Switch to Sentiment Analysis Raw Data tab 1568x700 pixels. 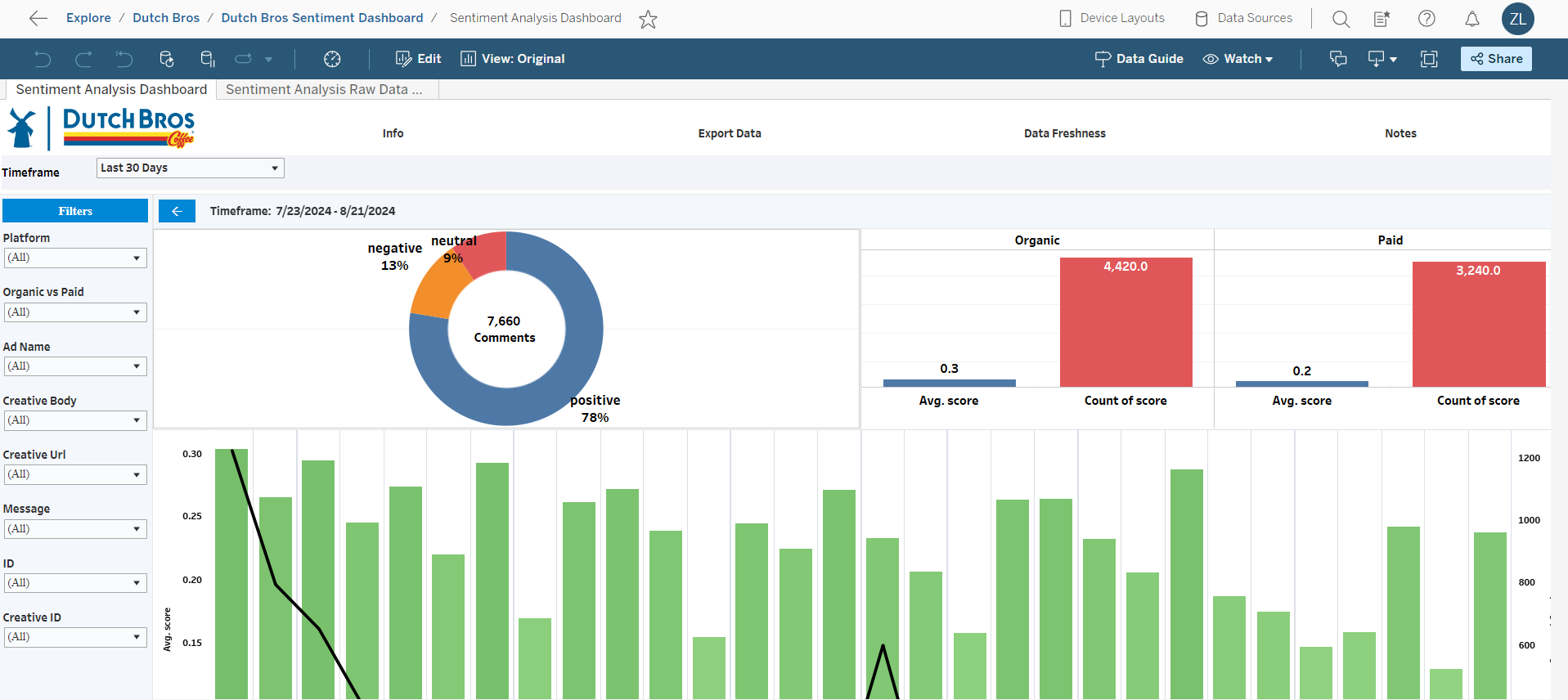tap(324, 89)
